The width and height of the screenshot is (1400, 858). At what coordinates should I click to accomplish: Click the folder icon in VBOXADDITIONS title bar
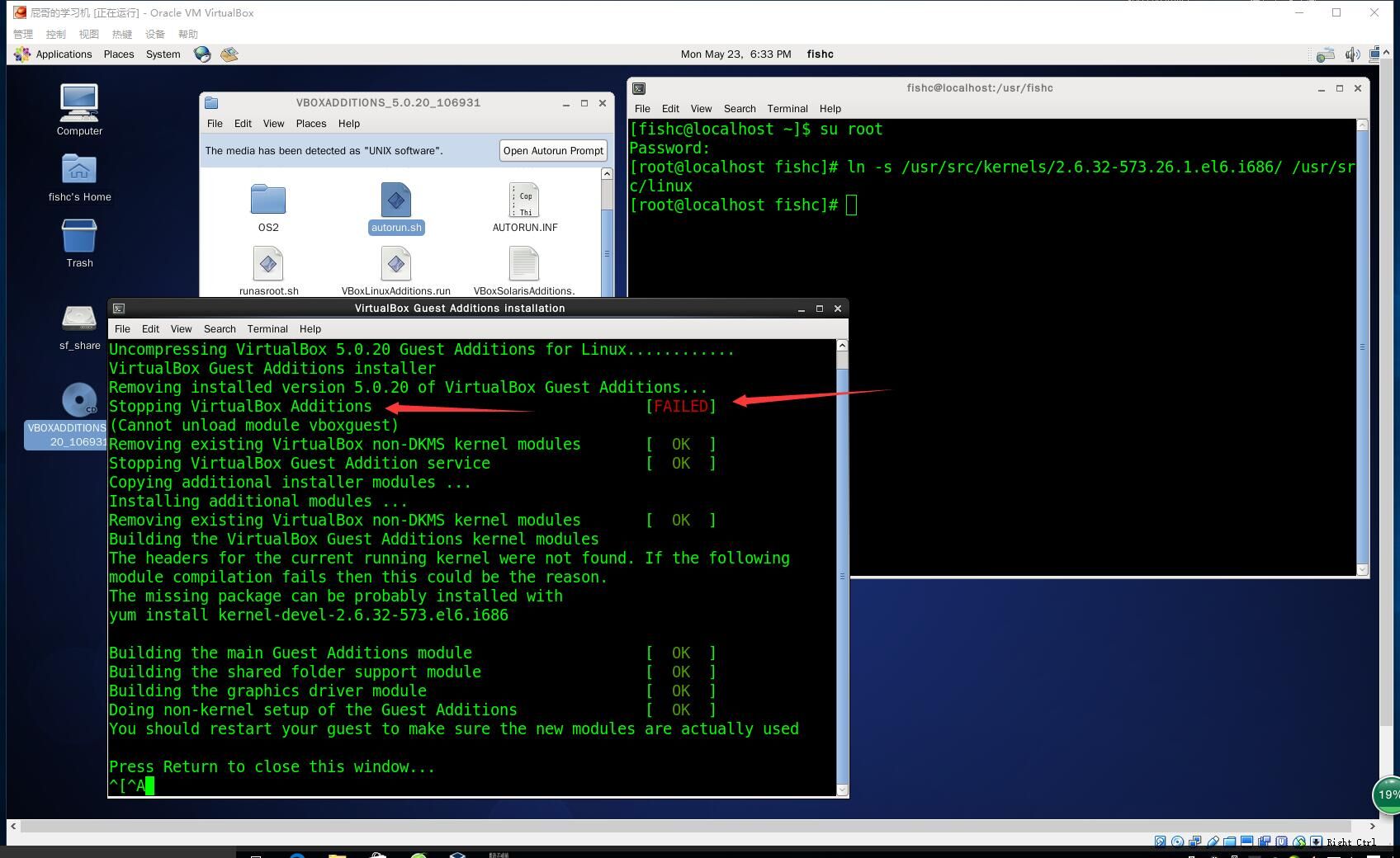click(x=211, y=103)
